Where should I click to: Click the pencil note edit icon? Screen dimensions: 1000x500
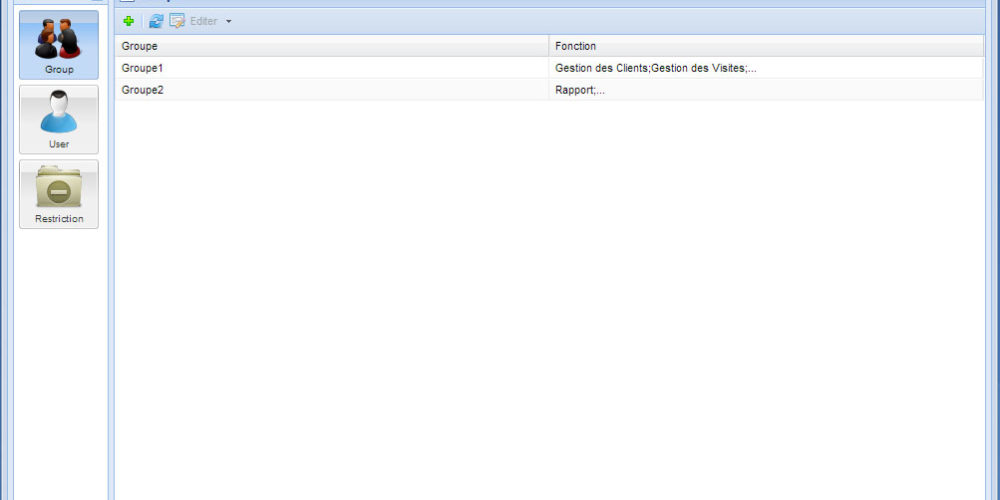point(177,21)
